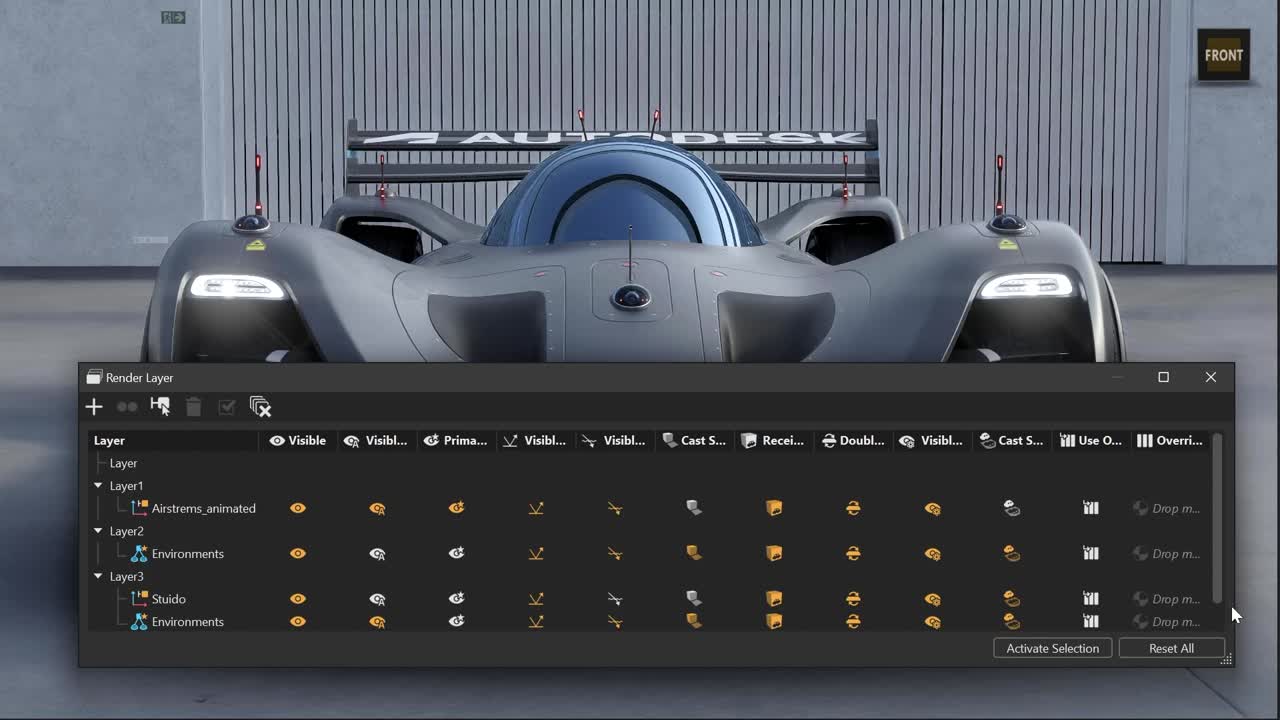
Task: Toggle Visible eye for Layer3's Environments
Action: [x=298, y=621]
